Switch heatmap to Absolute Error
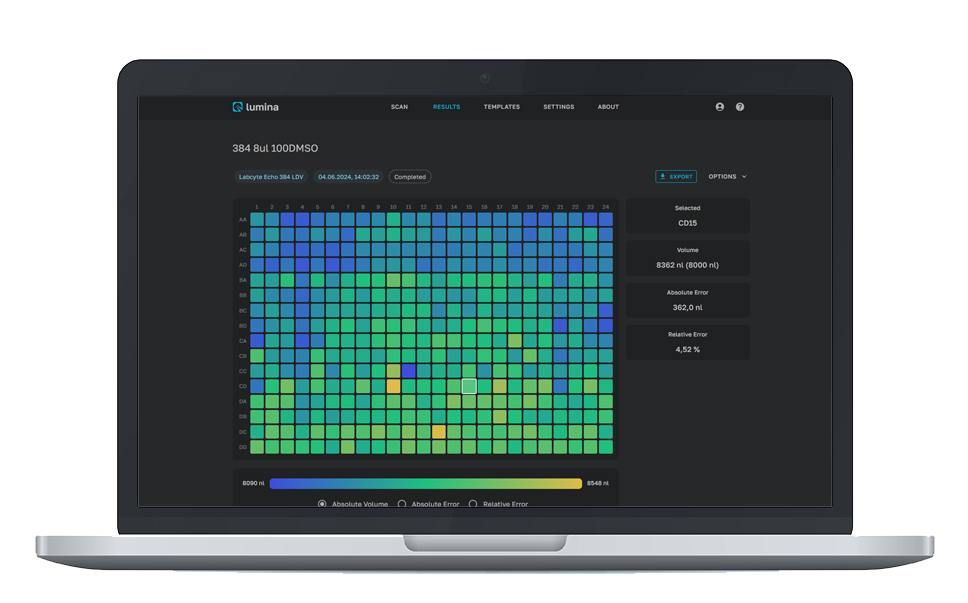The width and height of the screenshot is (968, 603). 402,504
